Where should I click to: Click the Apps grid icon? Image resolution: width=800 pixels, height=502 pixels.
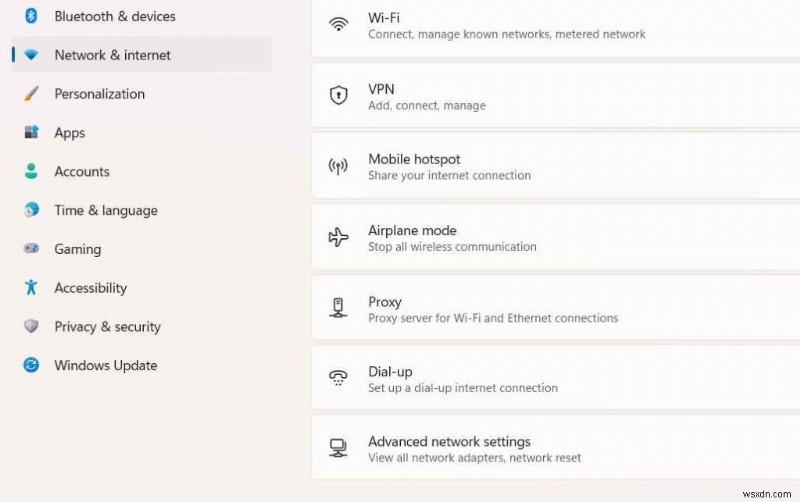tap(31, 133)
